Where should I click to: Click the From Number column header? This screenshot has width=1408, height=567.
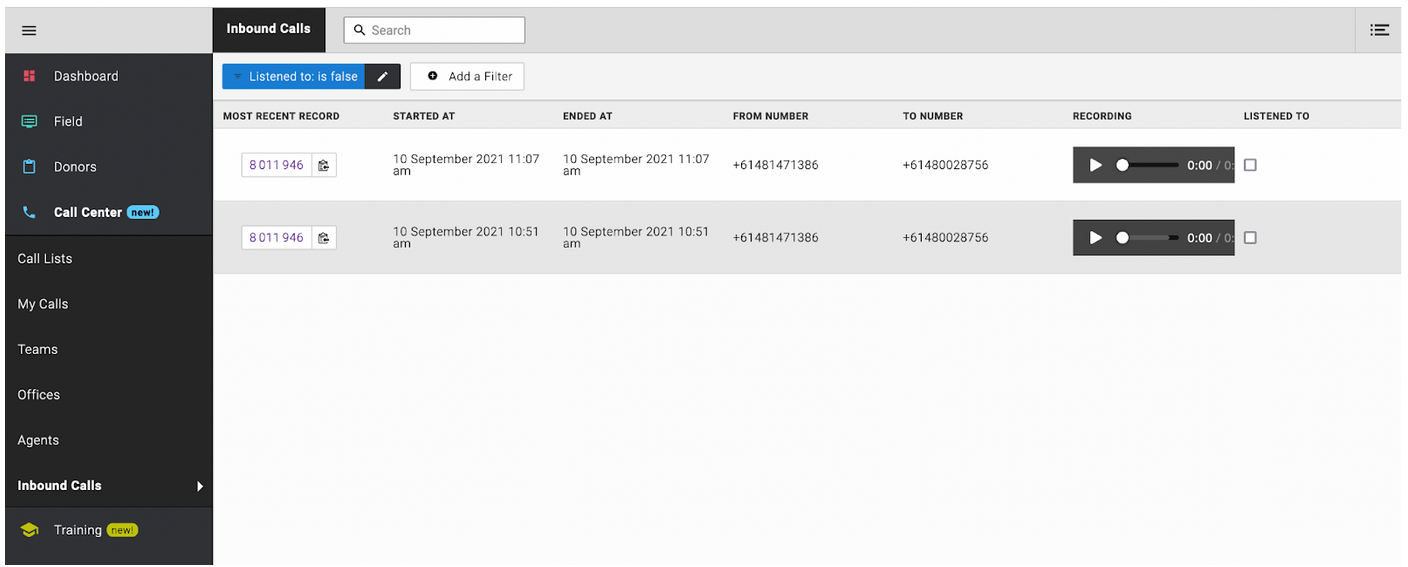(x=771, y=116)
